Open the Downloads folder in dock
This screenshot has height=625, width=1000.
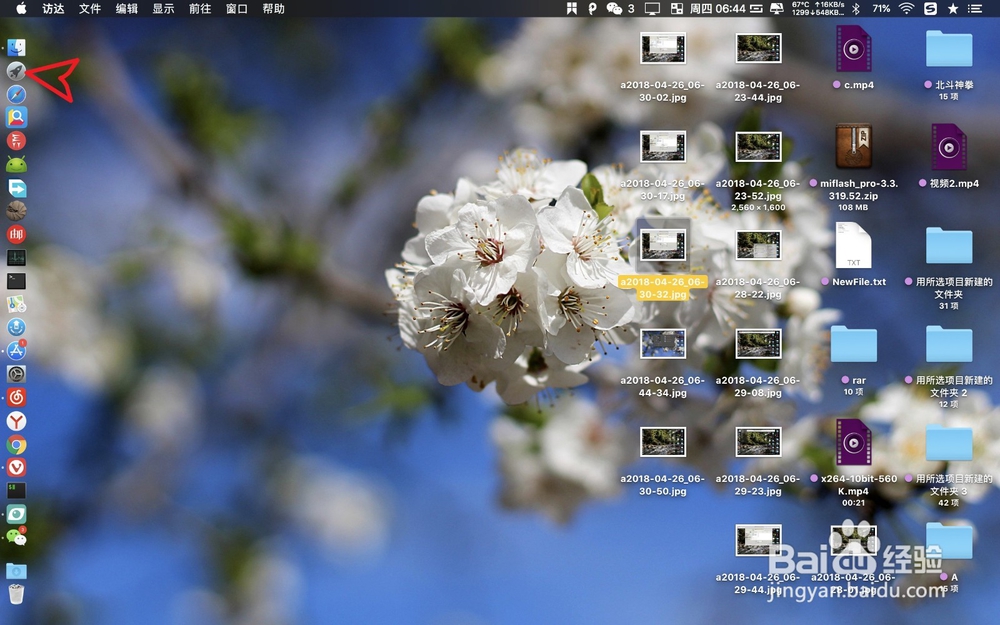(x=17, y=571)
